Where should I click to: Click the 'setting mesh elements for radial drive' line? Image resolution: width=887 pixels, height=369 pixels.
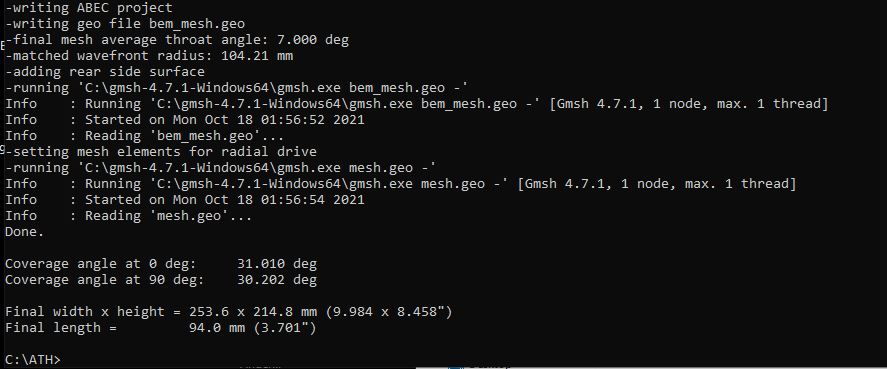click(x=161, y=152)
